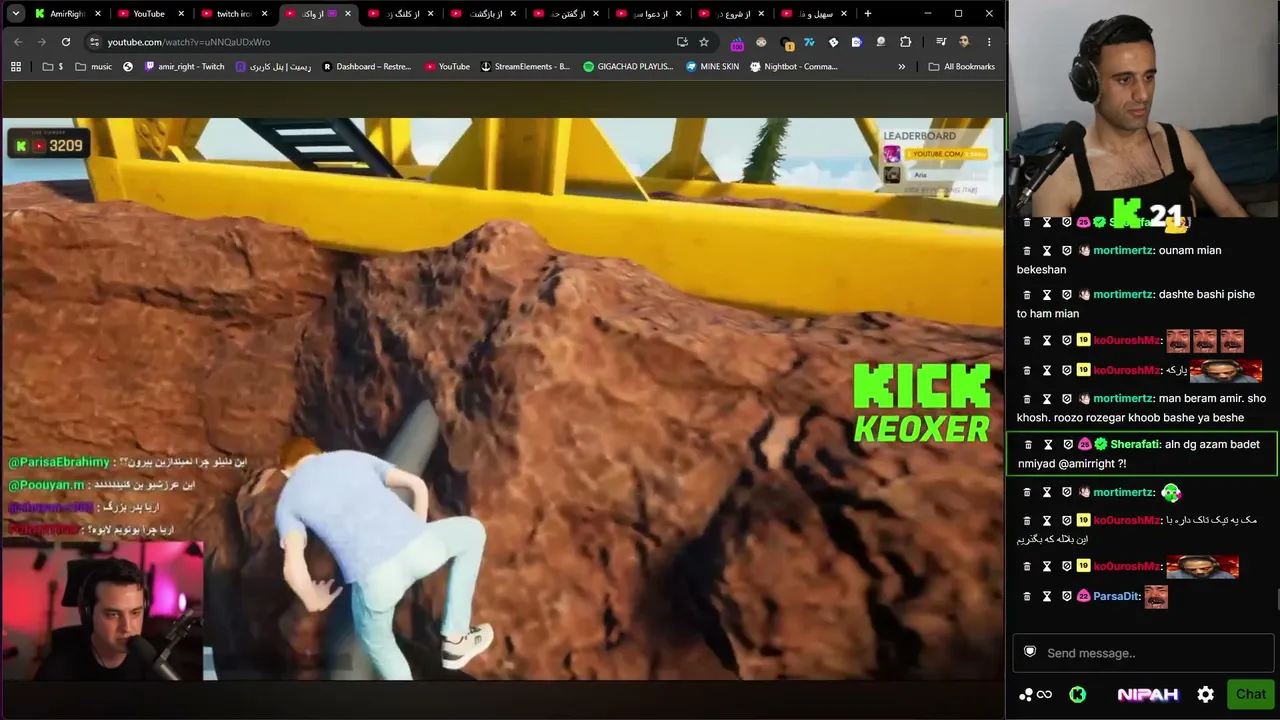The width and height of the screenshot is (1280, 720).
Task: Timeout ParsaDit with the hourglass icon
Action: (x=1047, y=597)
